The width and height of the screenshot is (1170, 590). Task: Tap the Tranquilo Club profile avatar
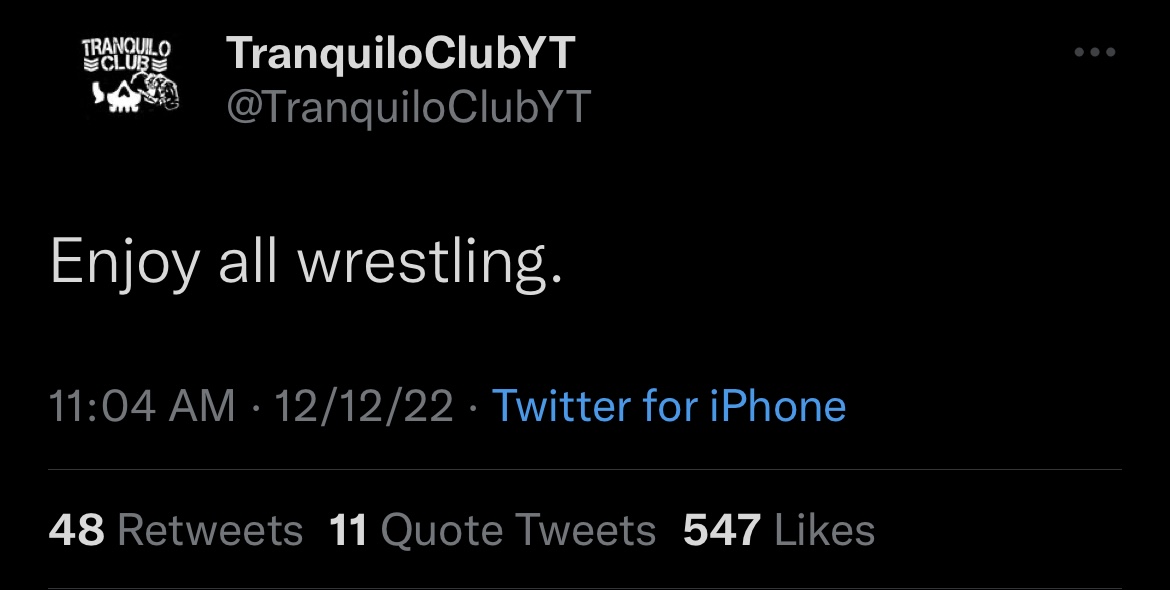pyautogui.click(x=129, y=75)
